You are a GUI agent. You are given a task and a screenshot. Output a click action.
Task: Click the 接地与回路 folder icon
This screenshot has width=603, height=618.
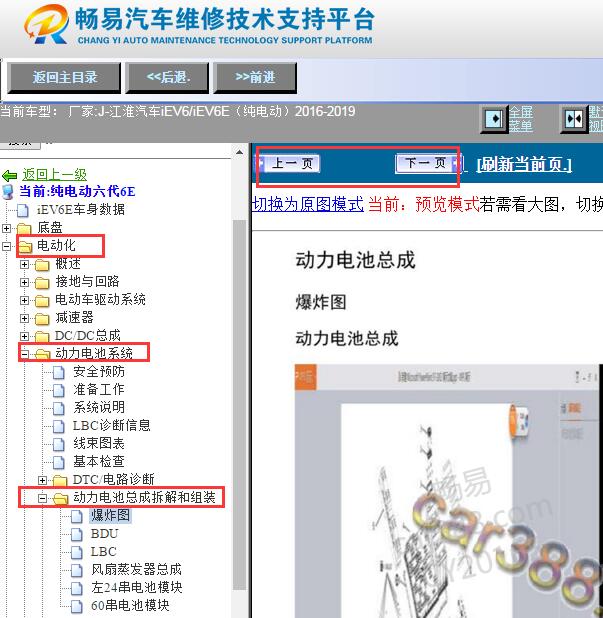42,283
